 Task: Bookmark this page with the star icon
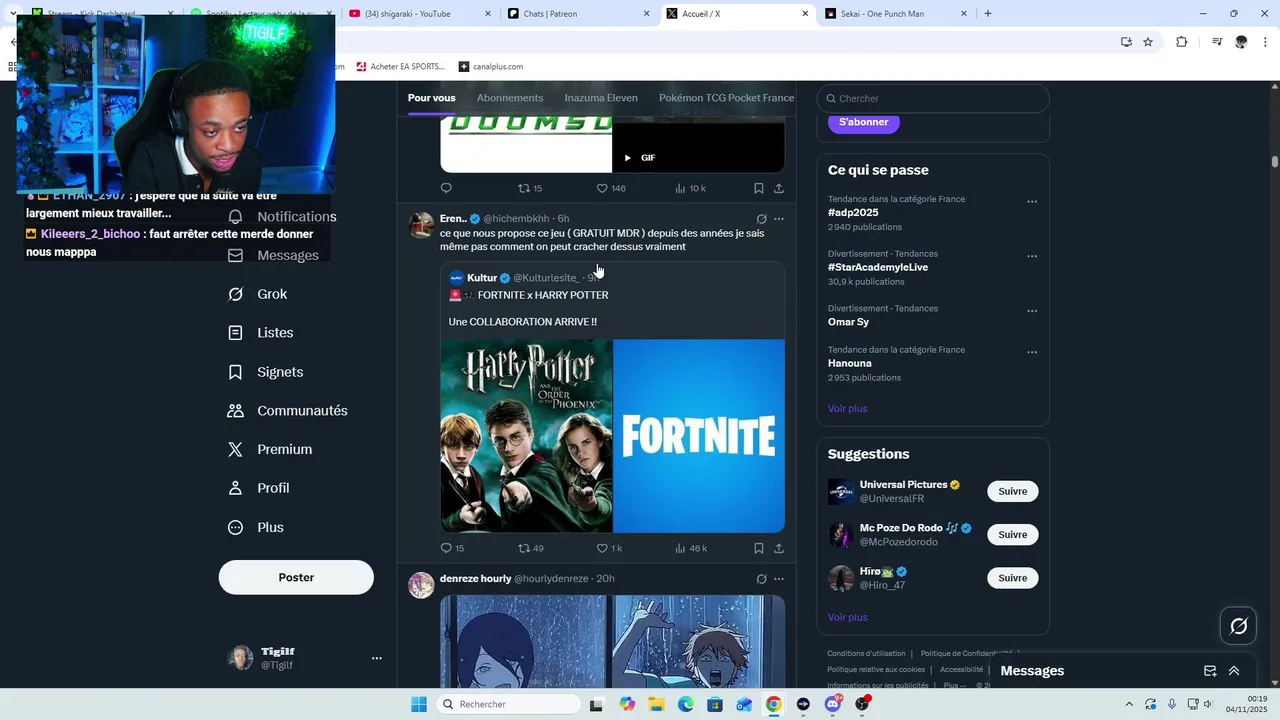pos(1148,42)
